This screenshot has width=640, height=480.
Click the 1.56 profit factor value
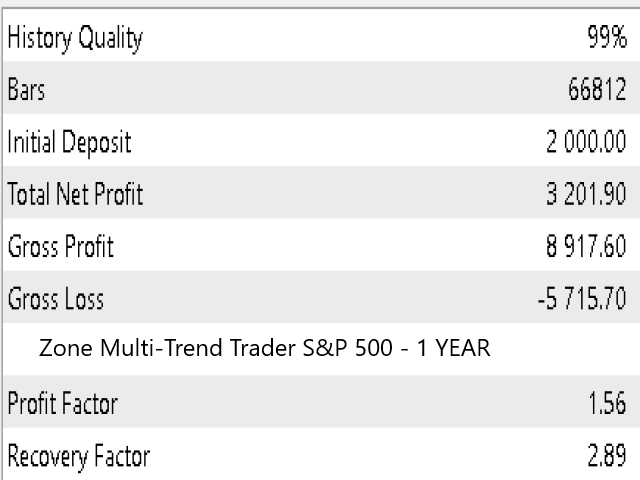click(607, 403)
